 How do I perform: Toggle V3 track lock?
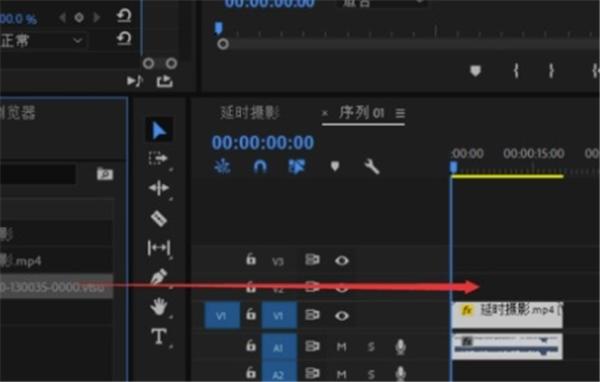click(x=251, y=260)
